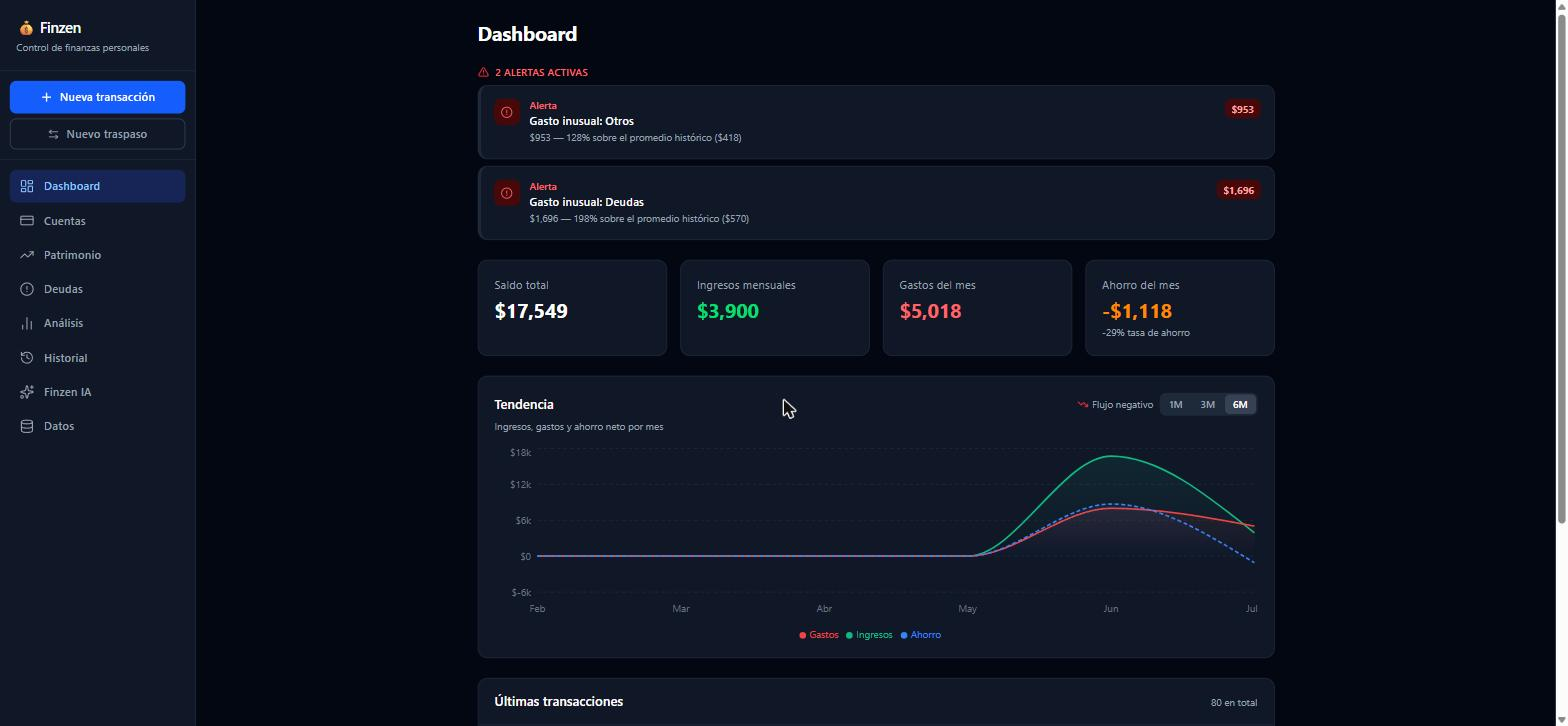The image size is (1568, 726).
Task: Open the Análisis section
Action: coord(97,323)
